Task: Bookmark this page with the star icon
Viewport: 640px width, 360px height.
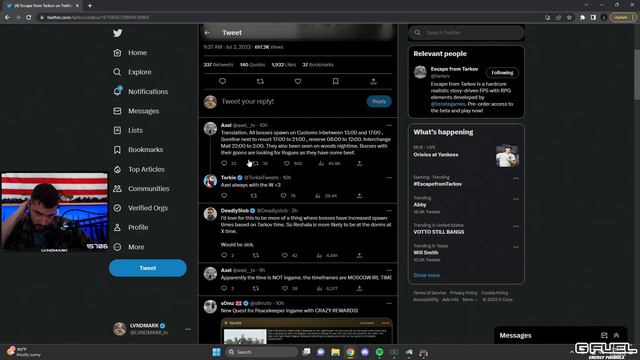Action: pos(569,18)
